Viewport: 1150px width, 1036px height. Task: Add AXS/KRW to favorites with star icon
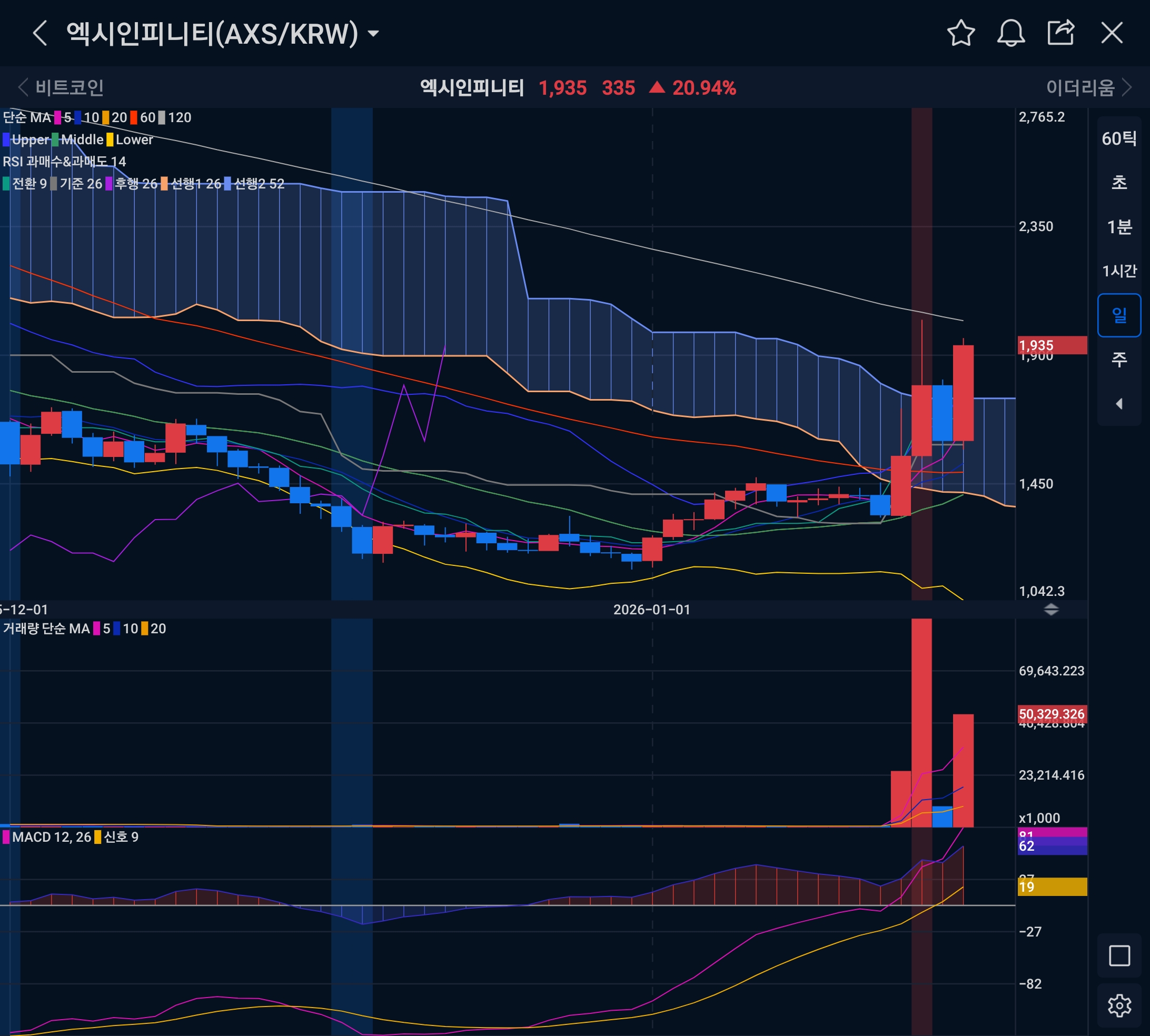[961, 33]
